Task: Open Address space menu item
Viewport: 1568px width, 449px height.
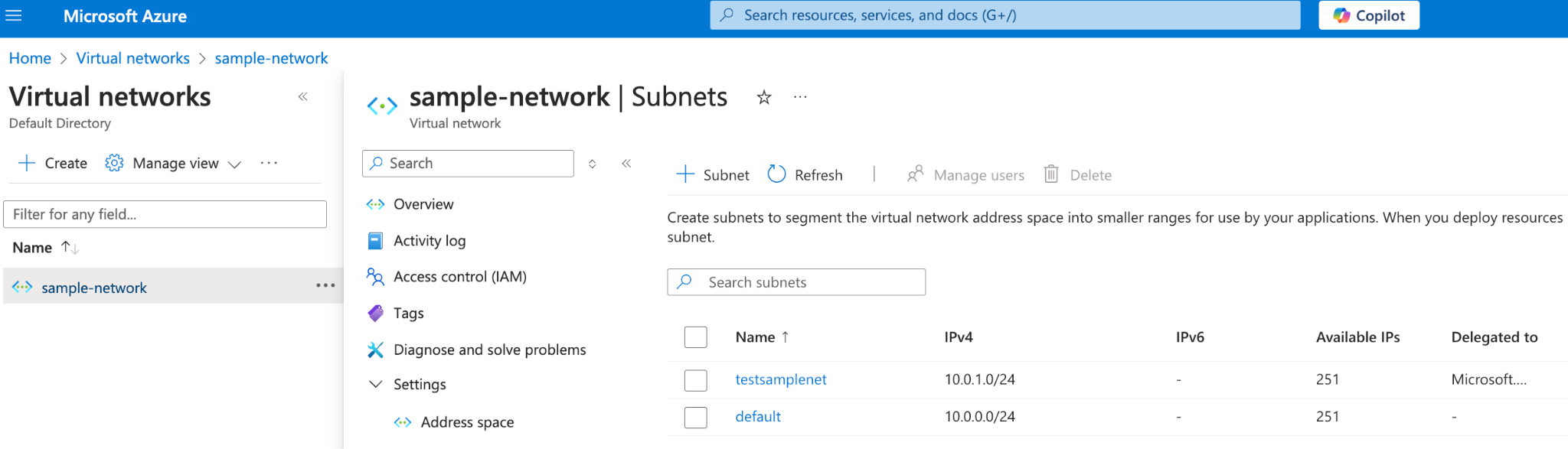Action: click(467, 422)
